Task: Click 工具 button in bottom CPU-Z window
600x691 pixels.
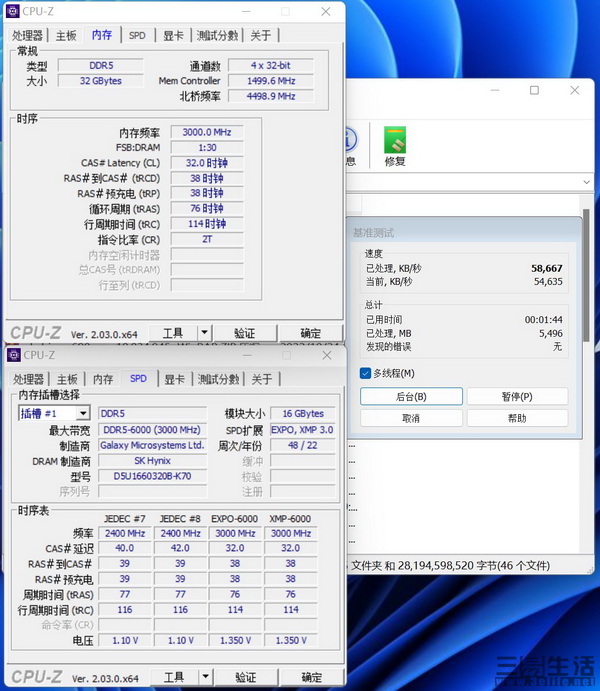Action: (x=174, y=677)
